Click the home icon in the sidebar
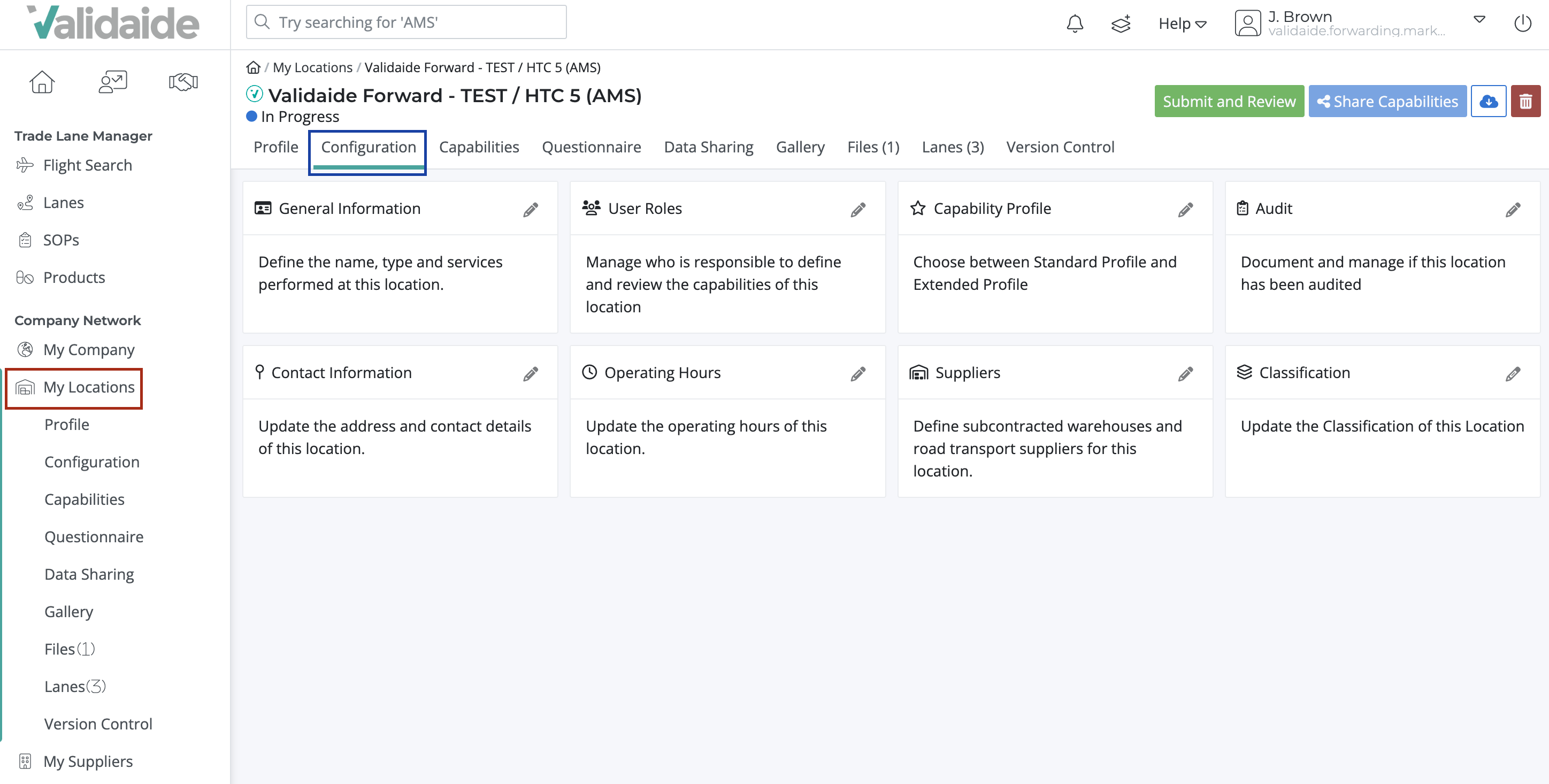 (x=43, y=82)
